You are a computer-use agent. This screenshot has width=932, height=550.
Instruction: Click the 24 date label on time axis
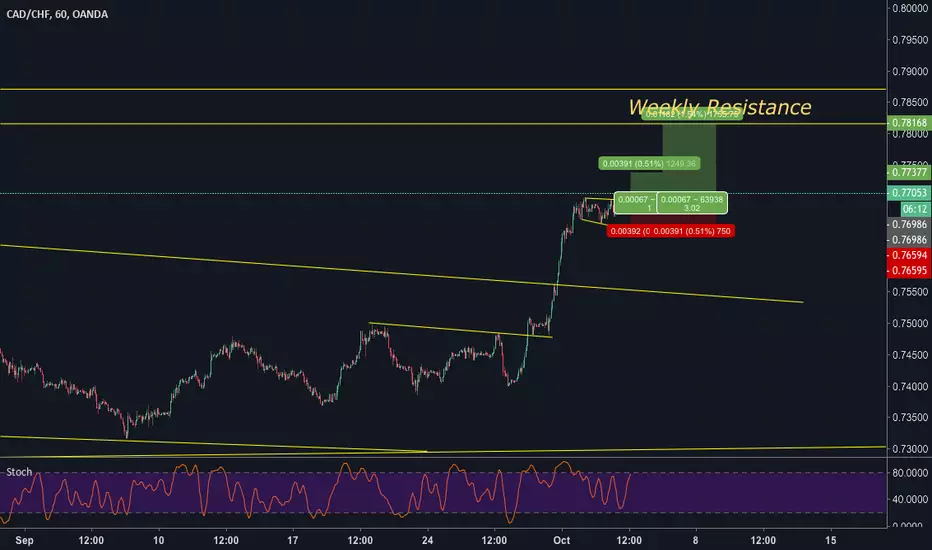click(427, 540)
